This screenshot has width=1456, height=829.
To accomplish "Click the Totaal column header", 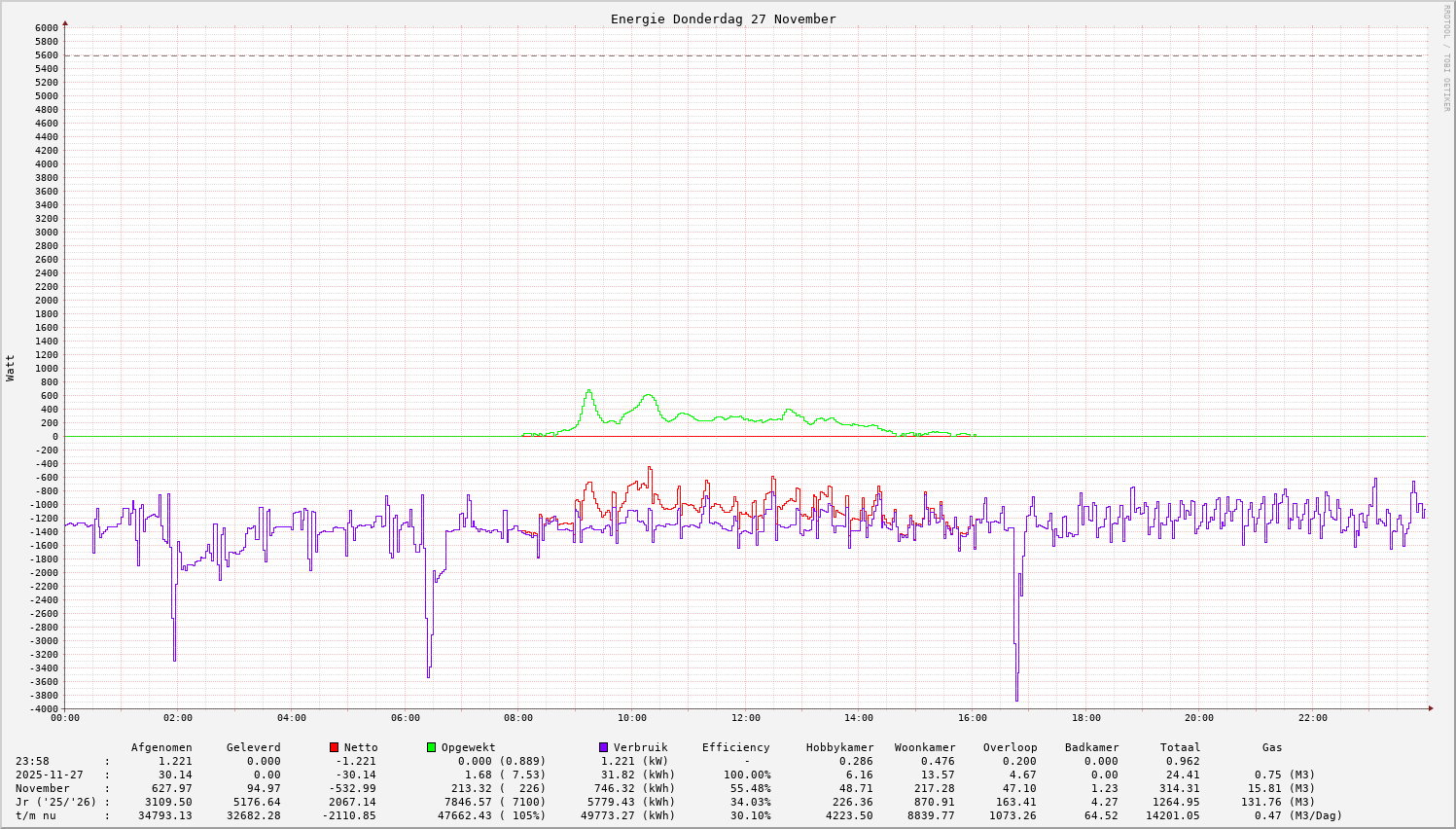I will click(x=1180, y=747).
